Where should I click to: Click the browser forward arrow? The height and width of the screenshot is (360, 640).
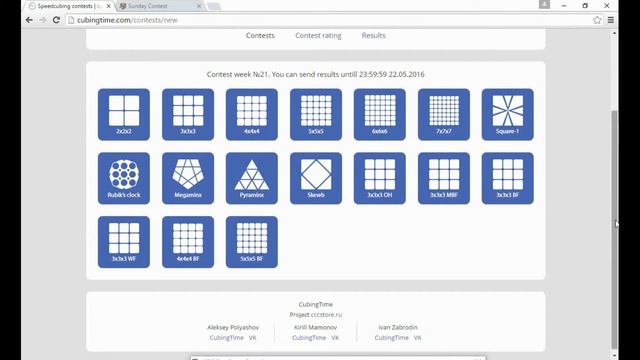42,20
